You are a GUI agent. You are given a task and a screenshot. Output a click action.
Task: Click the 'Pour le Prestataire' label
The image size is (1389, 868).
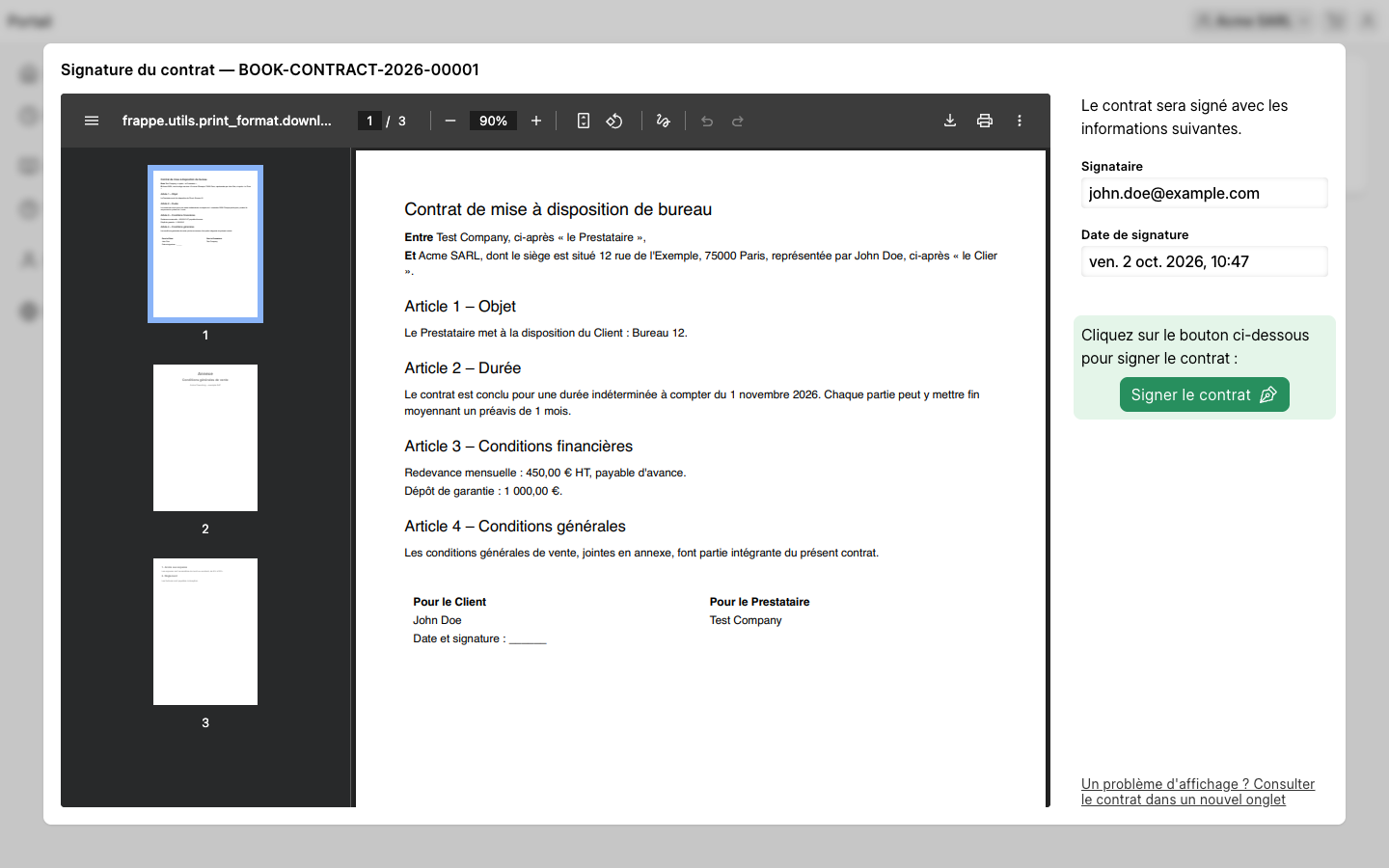pos(760,602)
